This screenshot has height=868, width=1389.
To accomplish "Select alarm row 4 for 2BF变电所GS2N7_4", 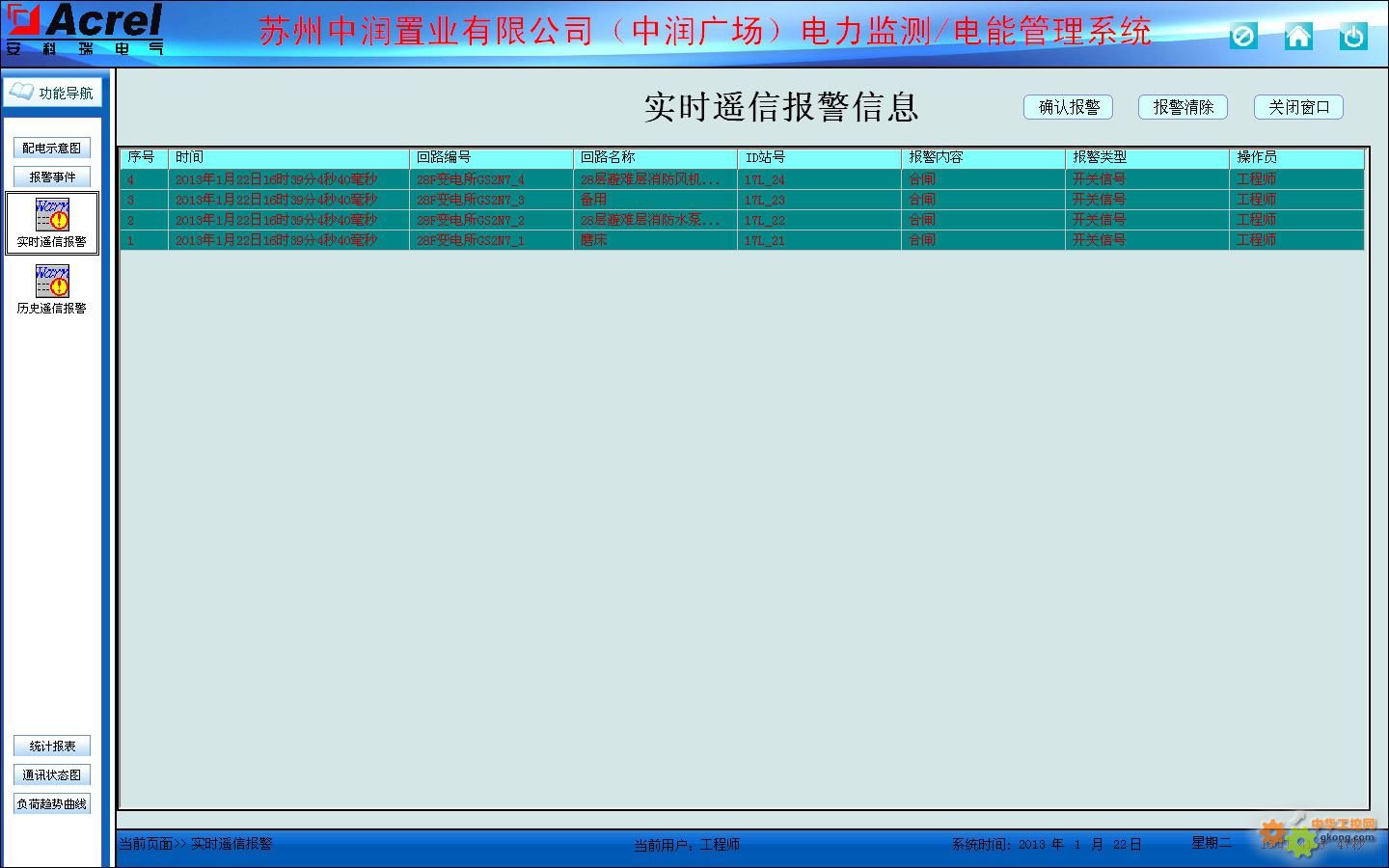I will 470,179.
